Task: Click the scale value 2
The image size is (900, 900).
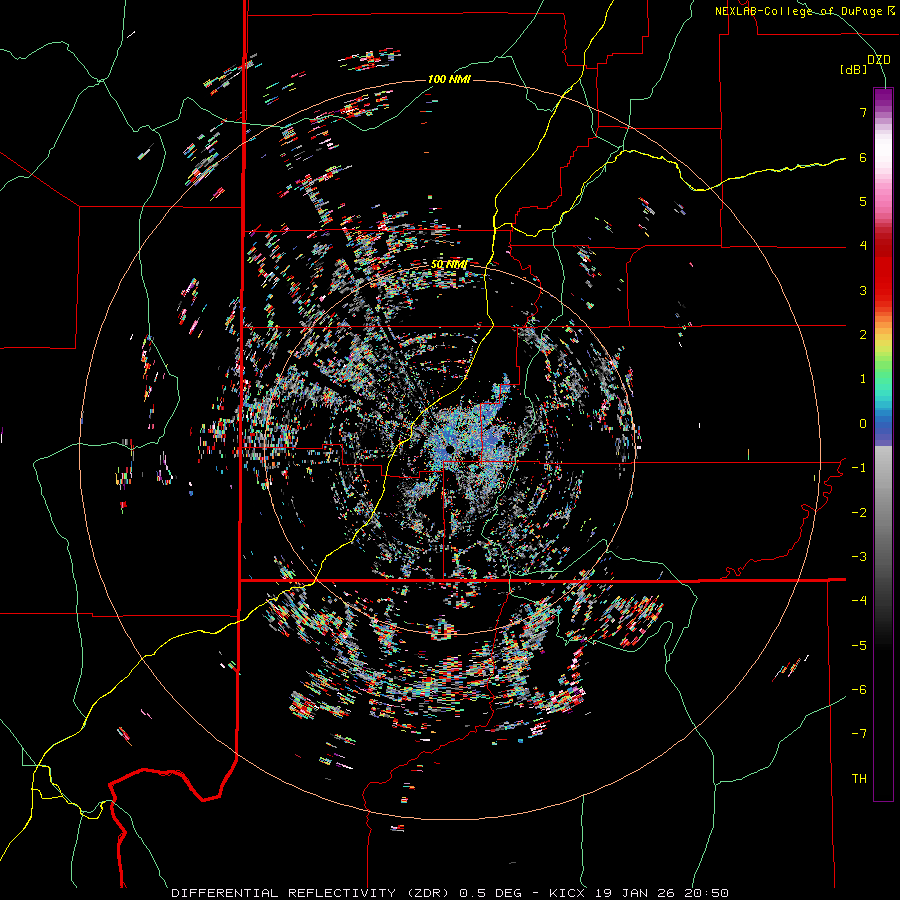Action: coord(863,335)
